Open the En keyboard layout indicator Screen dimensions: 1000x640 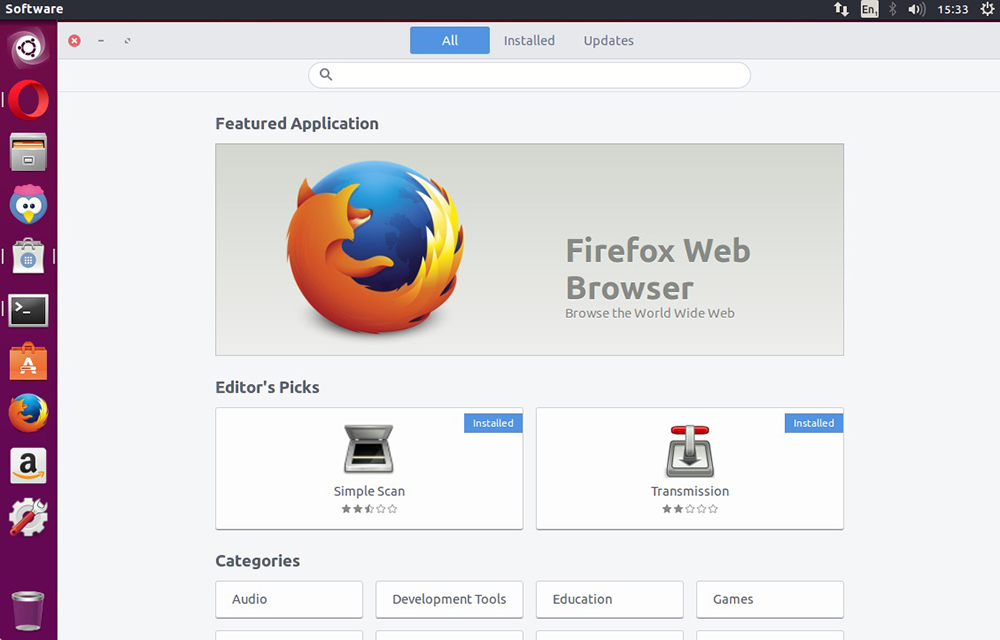pyautogui.click(x=869, y=9)
